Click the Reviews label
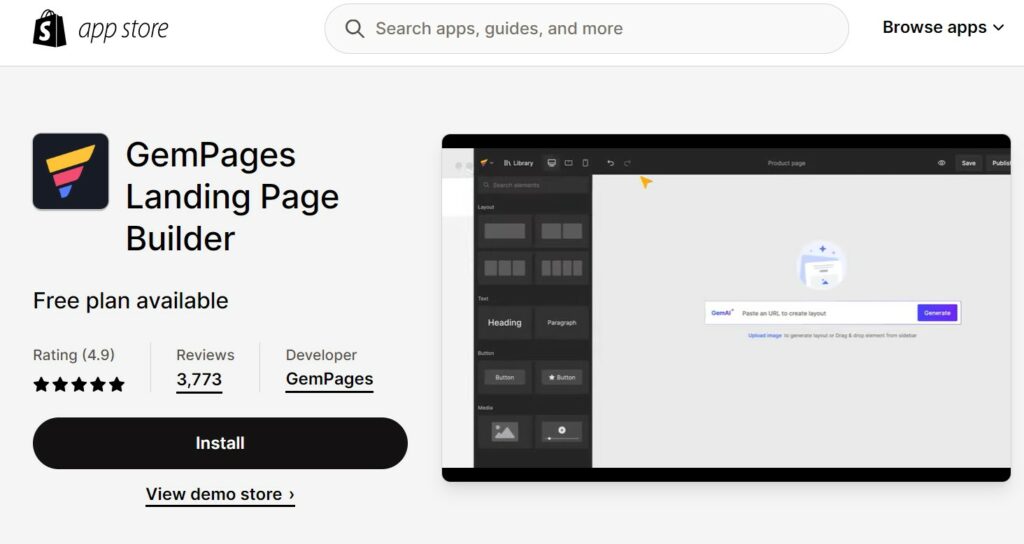The width and height of the screenshot is (1024, 544). (205, 355)
